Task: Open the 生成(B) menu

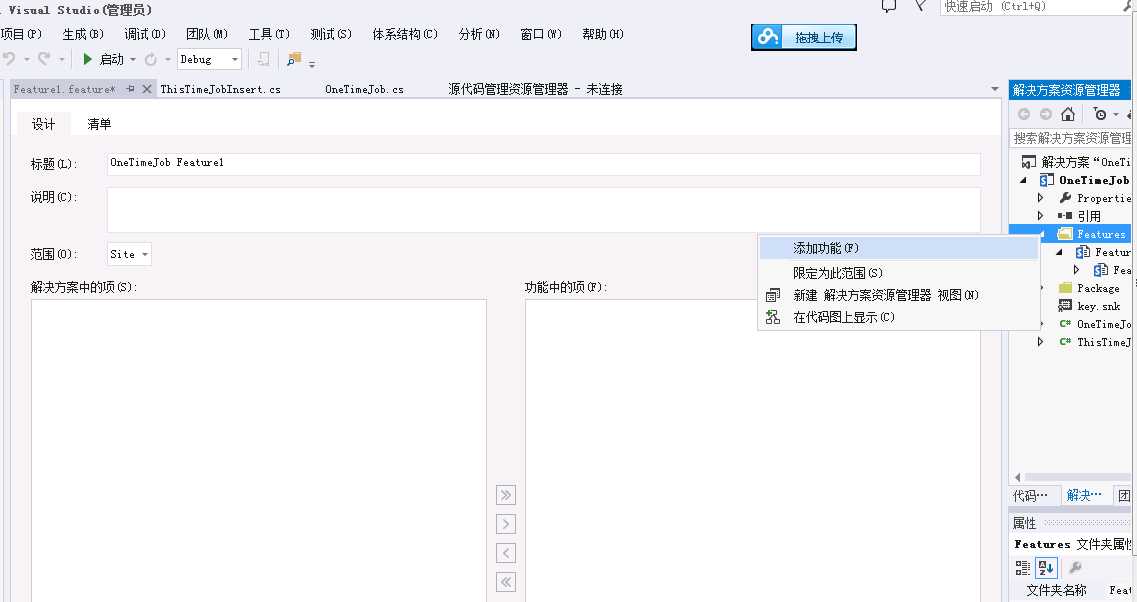Action: tap(83, 34)
